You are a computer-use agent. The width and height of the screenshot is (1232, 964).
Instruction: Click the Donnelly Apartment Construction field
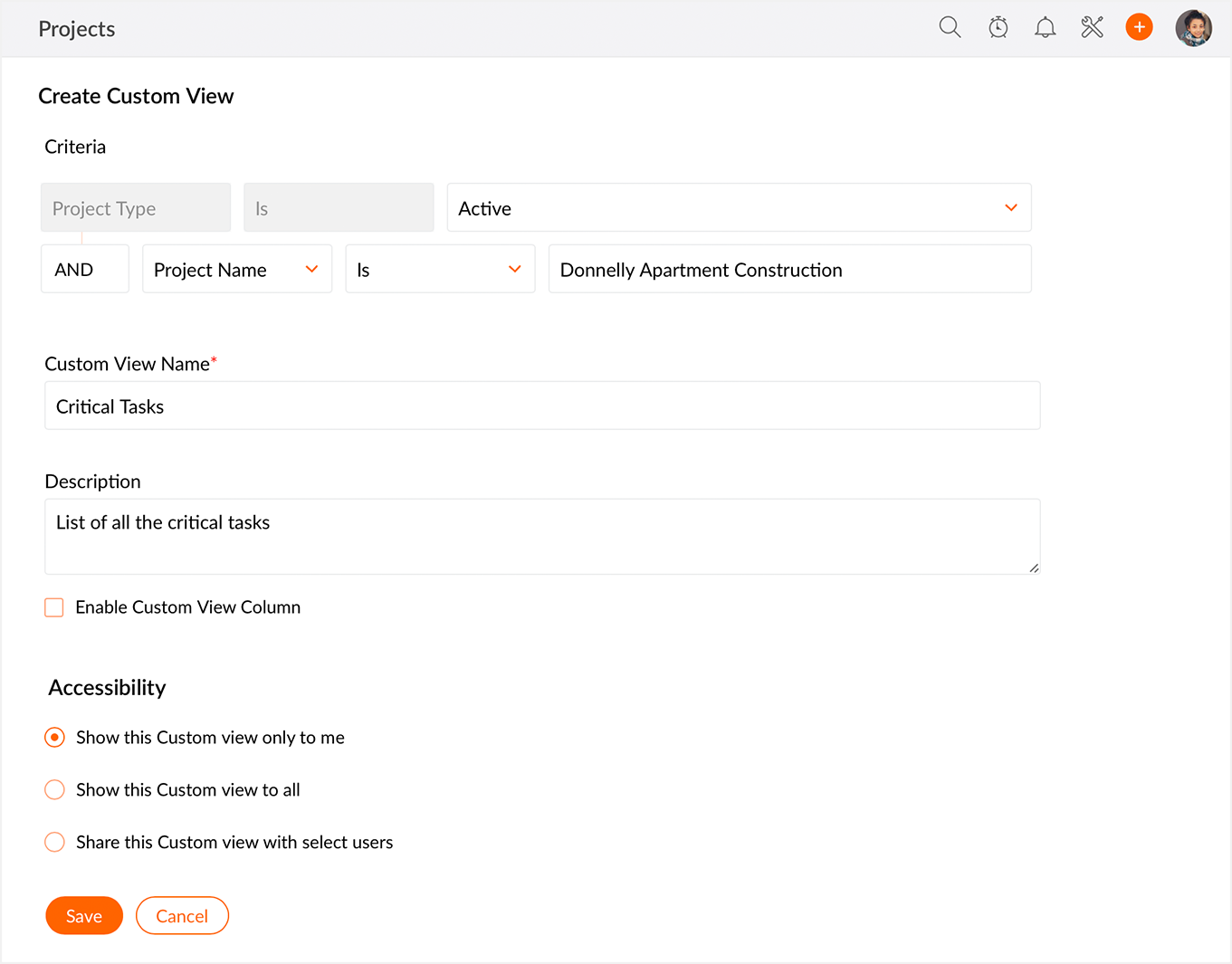[790, 270]
